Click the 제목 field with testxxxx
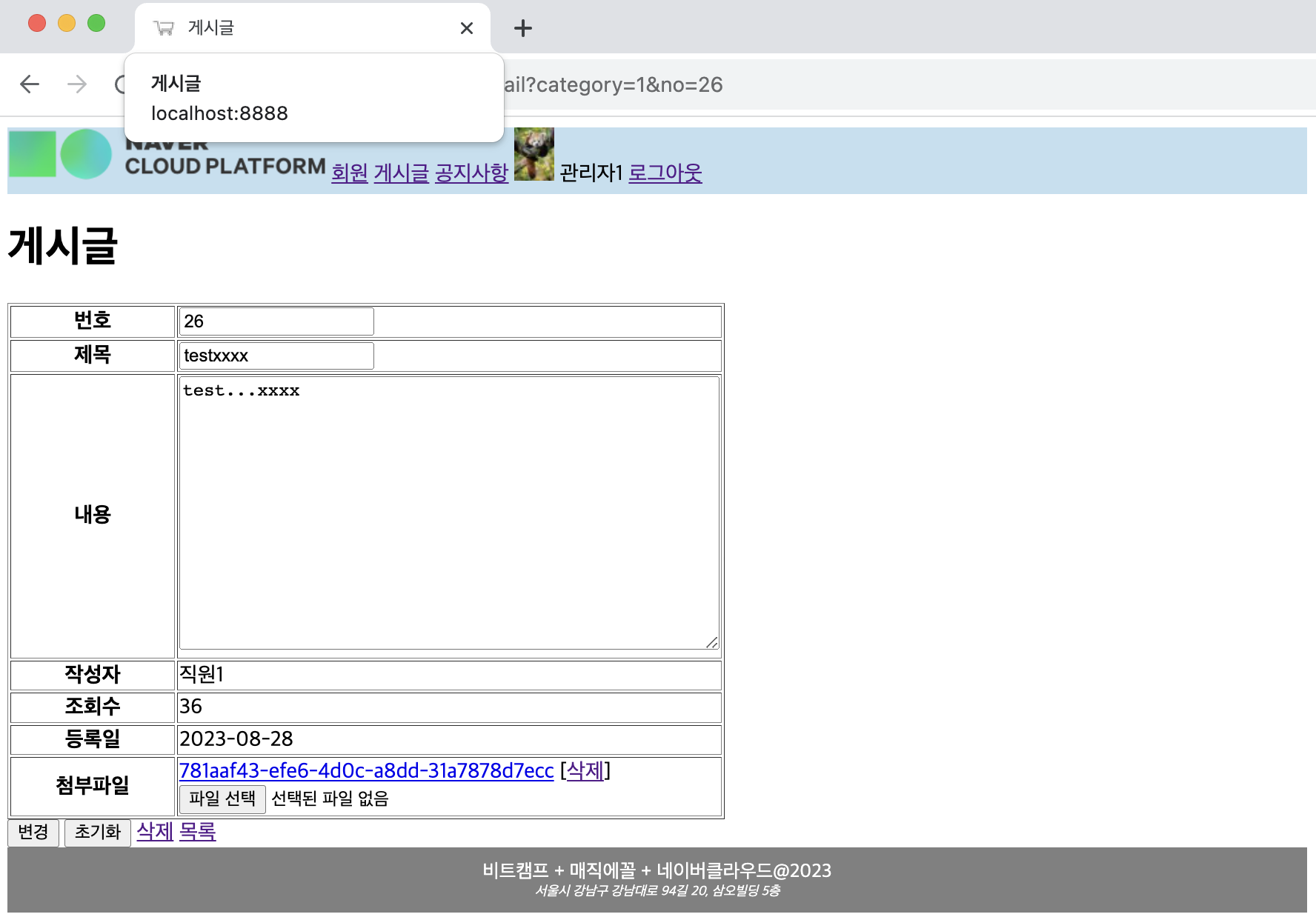 (276, 356)
